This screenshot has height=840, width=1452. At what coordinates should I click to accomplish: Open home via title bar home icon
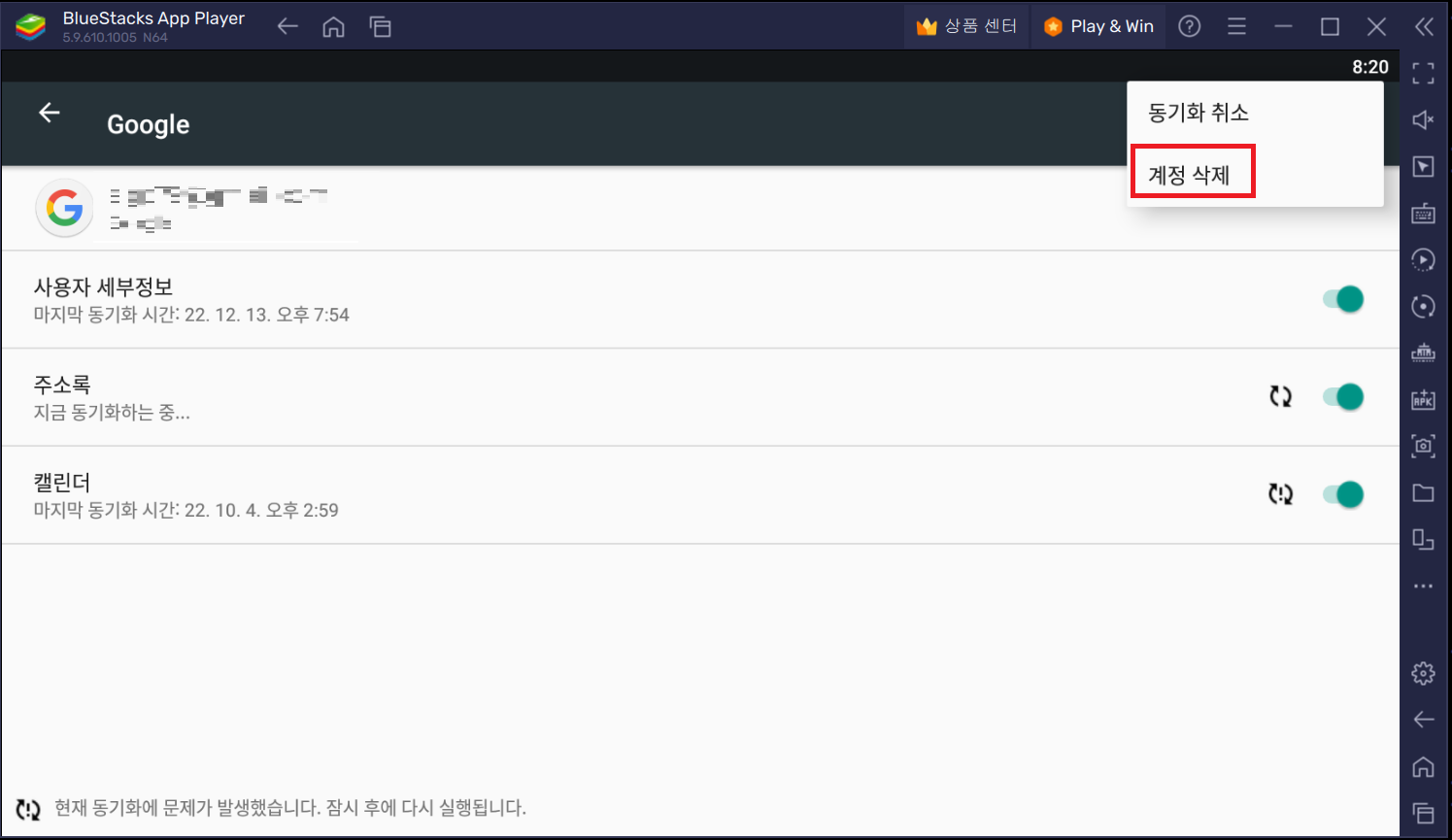pyautogui.click(x=333, y=26)
